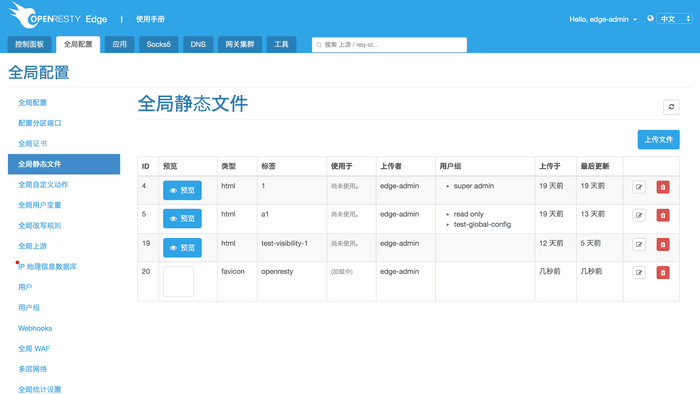This screenshot has width=700, height=394.
Task: Delete the file with ID 4
Action: tap(663, 187)
